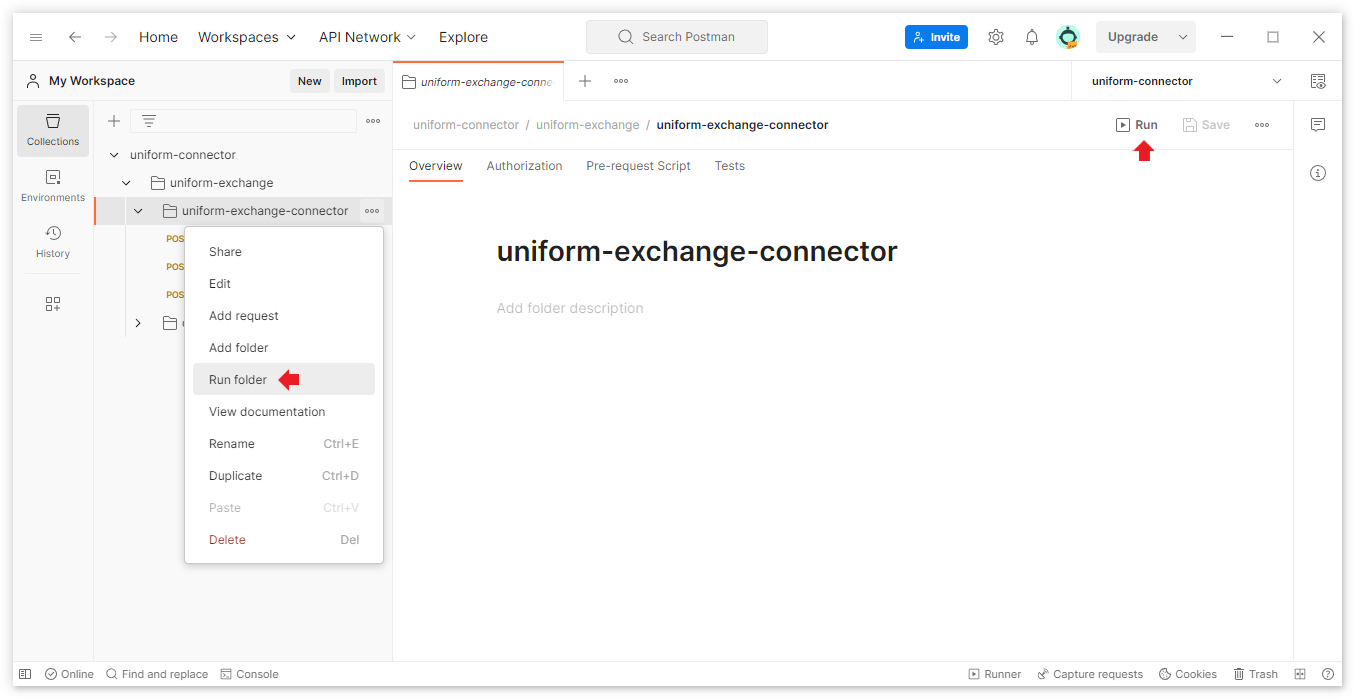Open the Workspaces dropdown menu

pos(247,37)
